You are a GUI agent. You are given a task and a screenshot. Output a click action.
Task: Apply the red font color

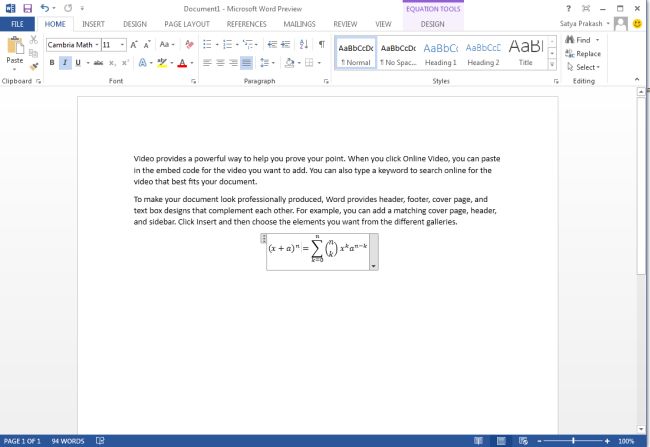point(182,63)
